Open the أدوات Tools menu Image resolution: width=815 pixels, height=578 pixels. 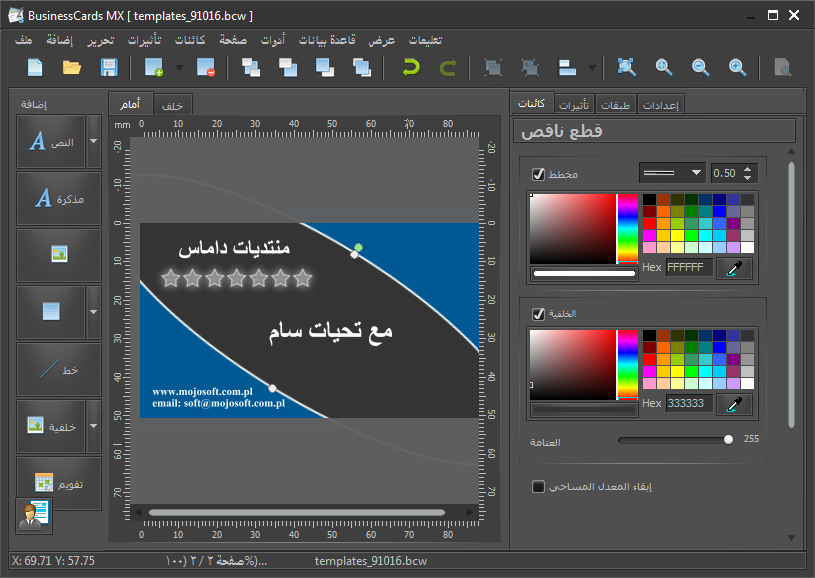point(273,40)
